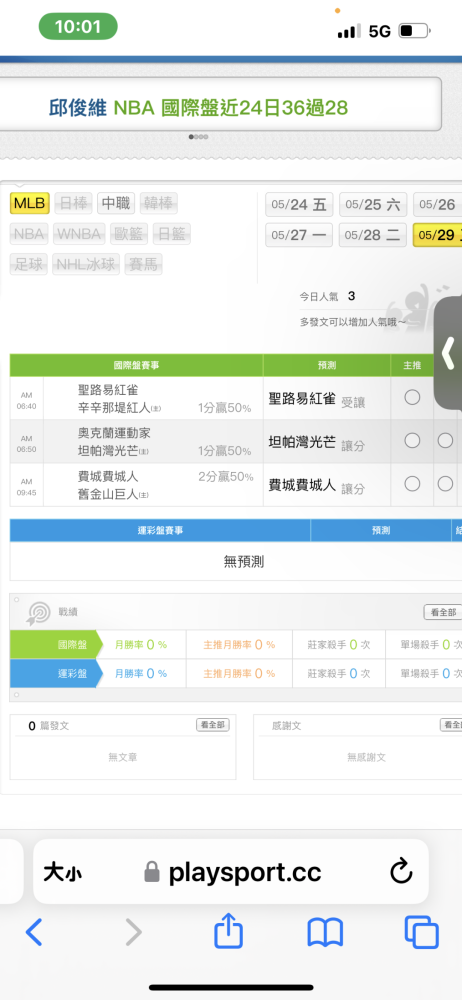Click 國際盤 莊家殺手 0 次 value
Screen dimensions: 462x1000
[339, 645]
